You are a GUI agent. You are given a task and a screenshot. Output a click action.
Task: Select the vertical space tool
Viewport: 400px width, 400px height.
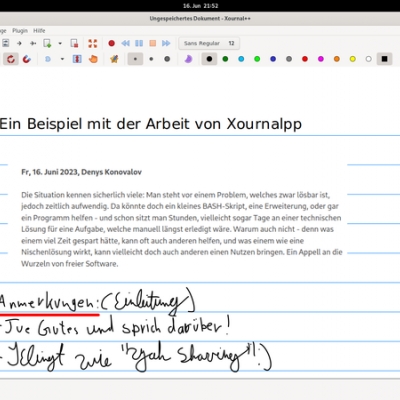click(77, 59)
